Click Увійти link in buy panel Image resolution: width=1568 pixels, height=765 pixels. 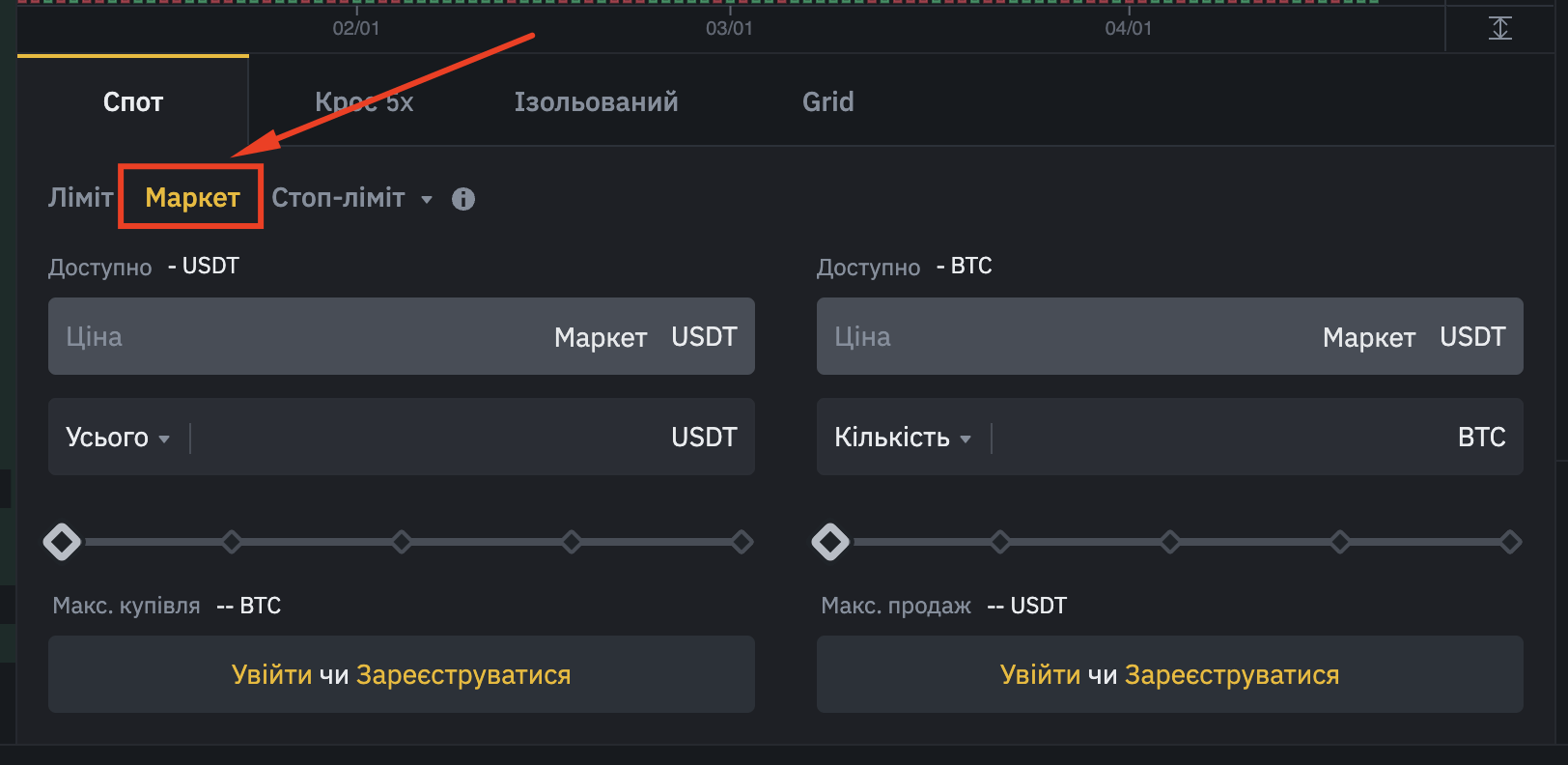[x=271, y=674]
